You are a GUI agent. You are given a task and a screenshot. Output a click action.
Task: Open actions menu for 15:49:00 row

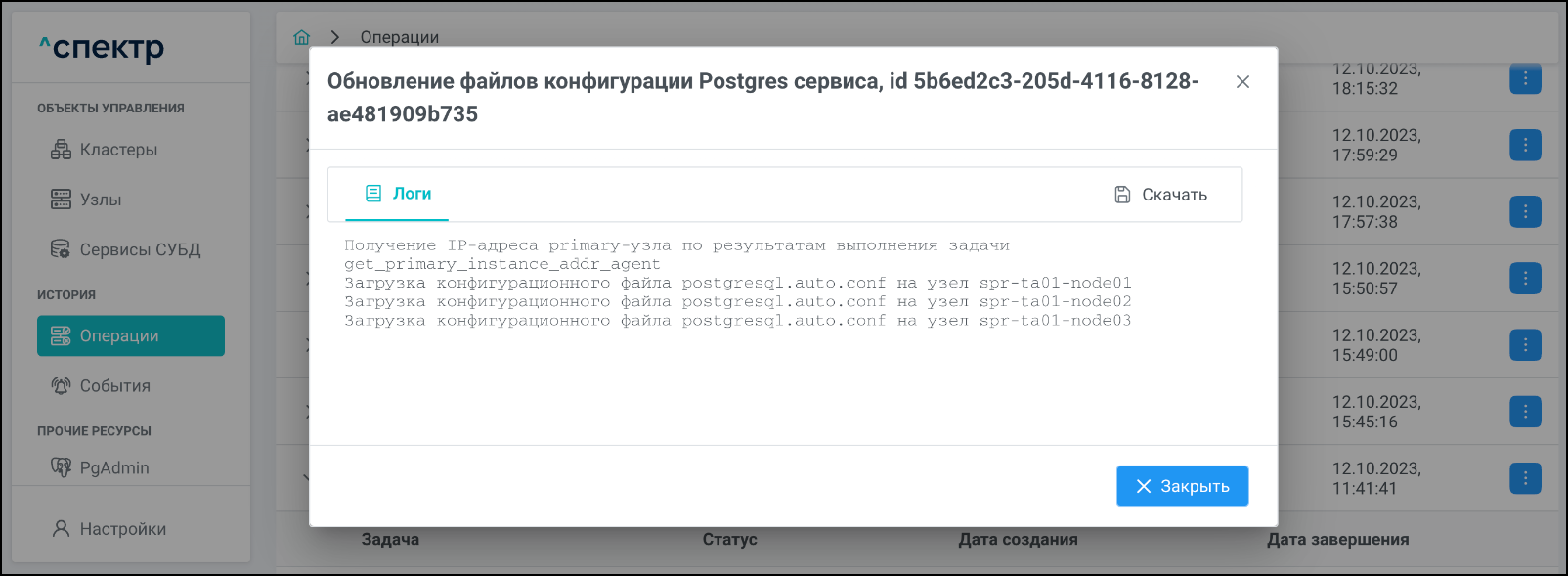[x=1525, y=345]
